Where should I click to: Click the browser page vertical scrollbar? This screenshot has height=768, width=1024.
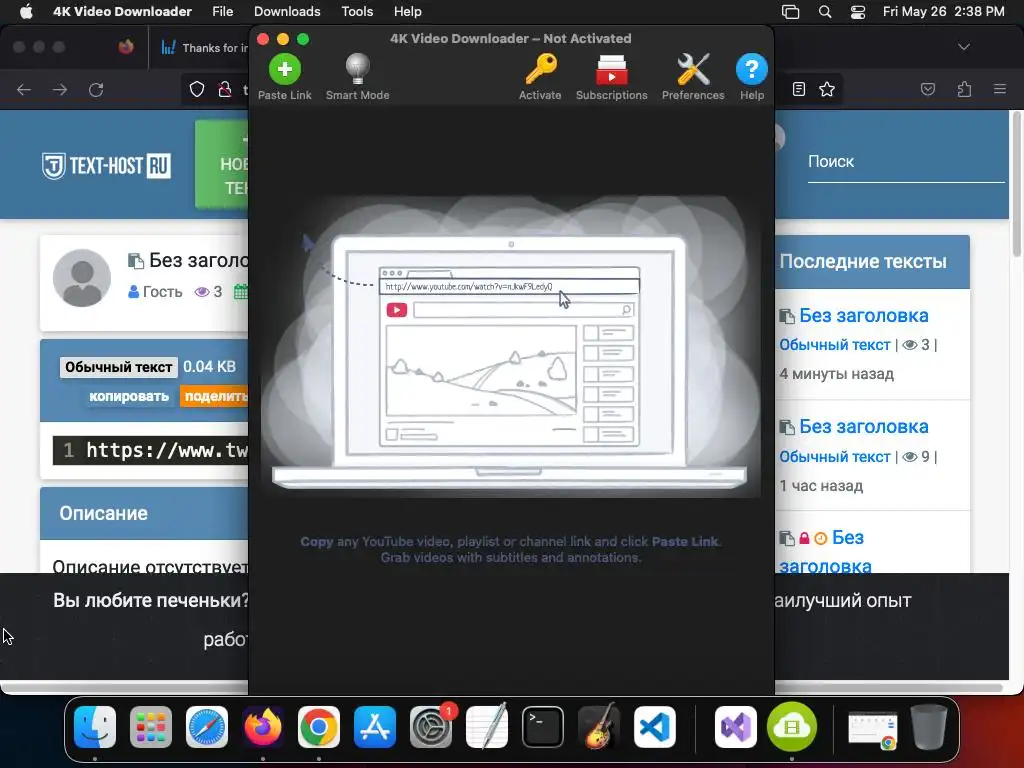(1016, 186)
